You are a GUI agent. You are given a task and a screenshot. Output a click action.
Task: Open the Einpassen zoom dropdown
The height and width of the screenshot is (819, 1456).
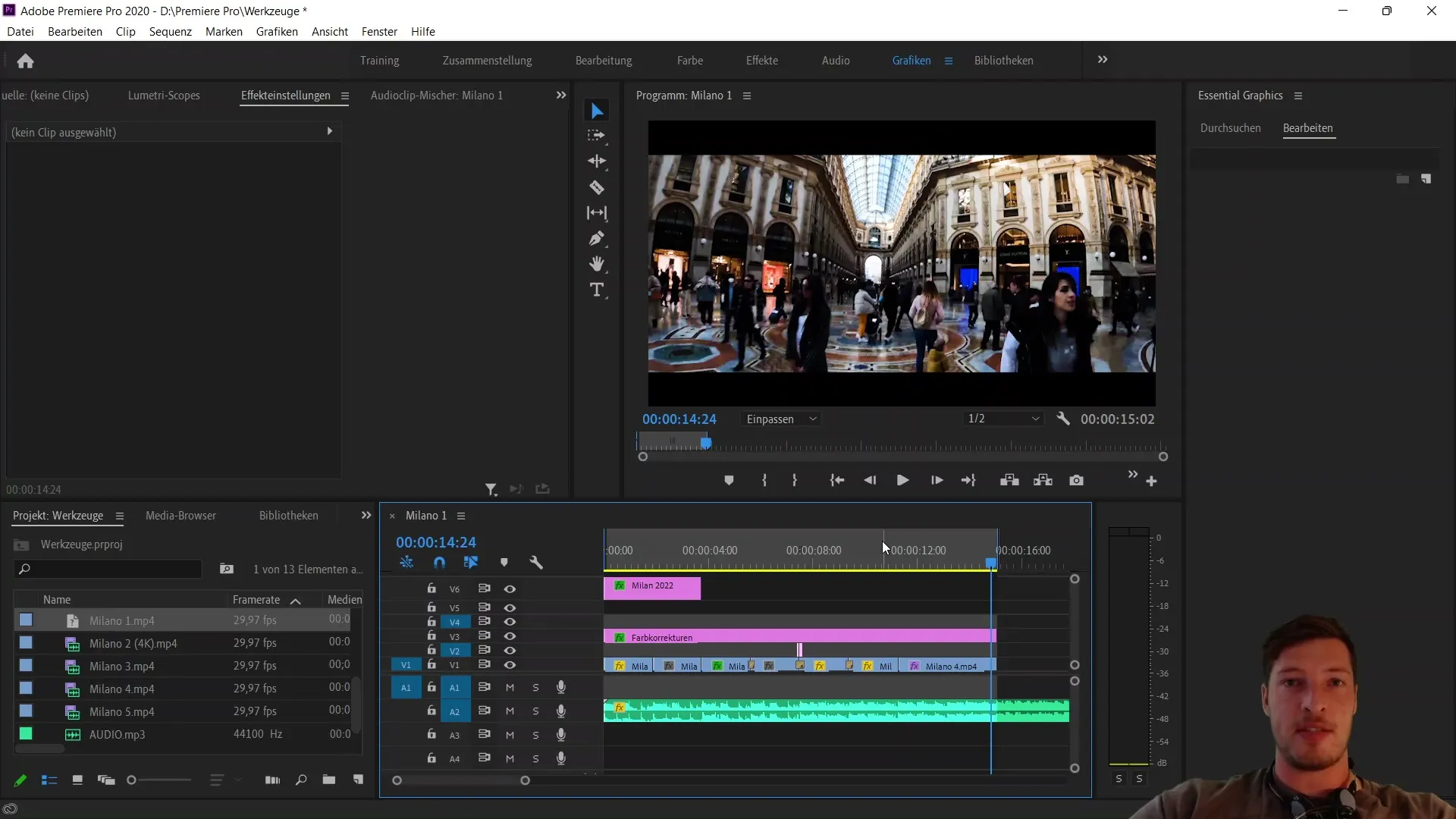click(781, 419)
